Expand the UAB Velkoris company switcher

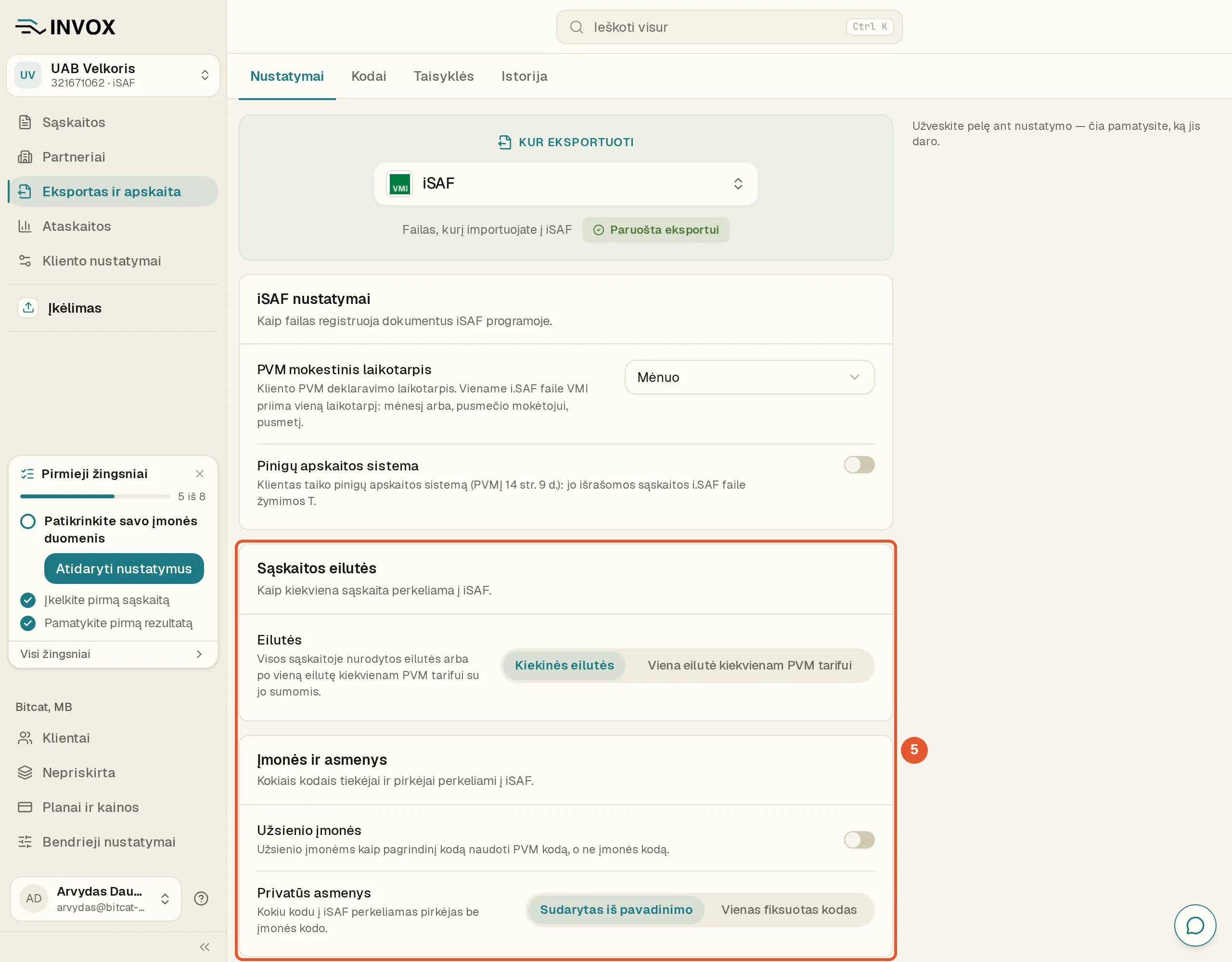[113, 76]
